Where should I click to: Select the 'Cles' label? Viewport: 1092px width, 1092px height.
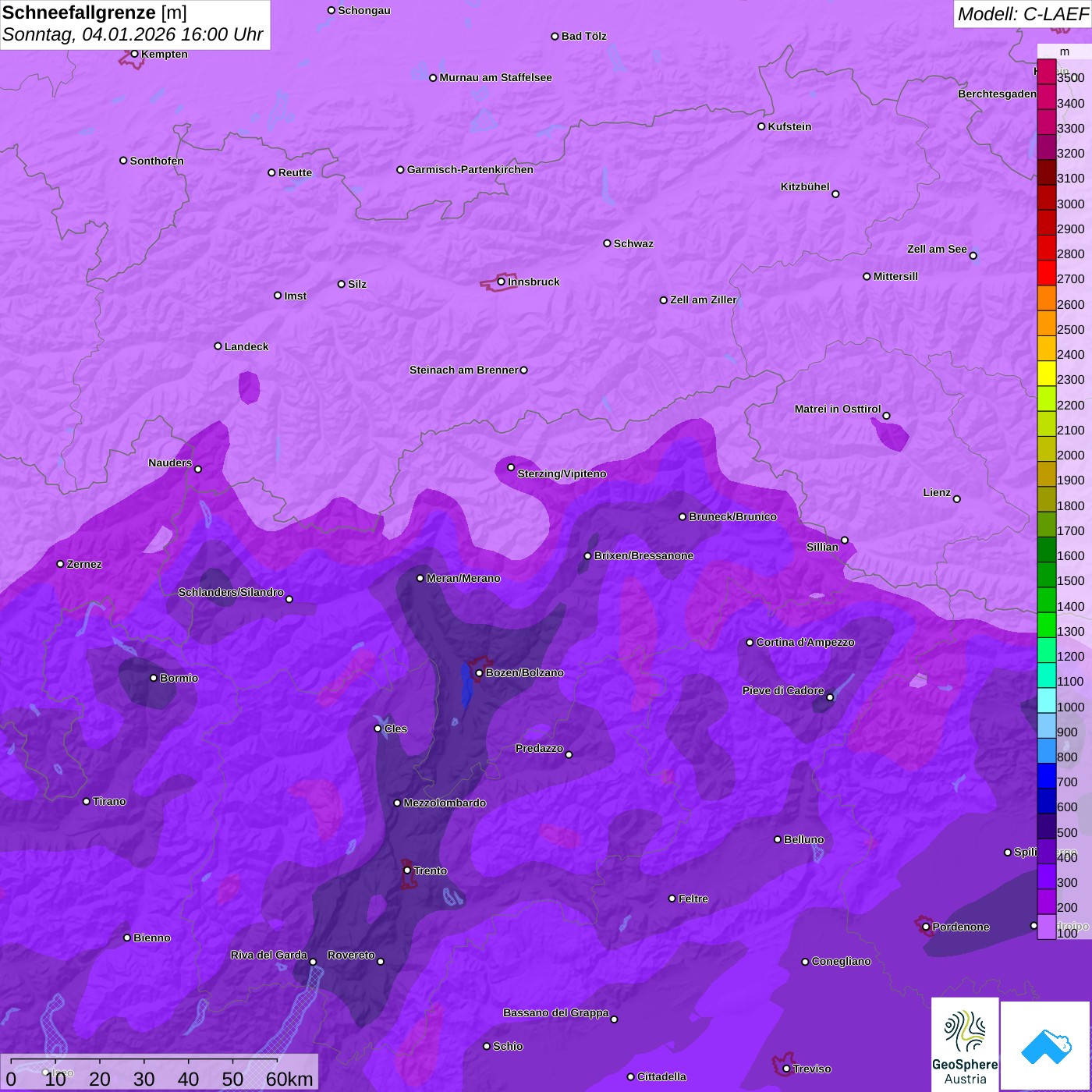click(x=395, y=729)
